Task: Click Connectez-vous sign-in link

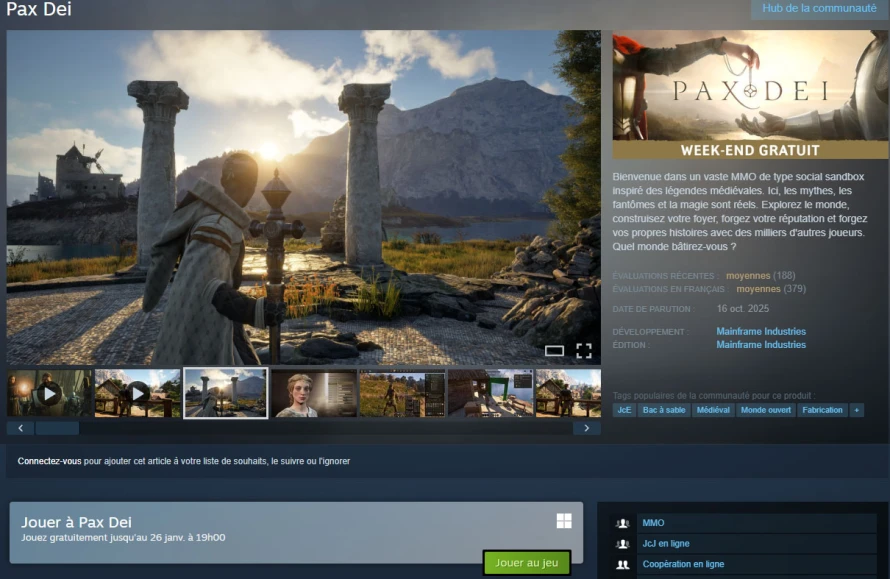Action: (49, 461)
